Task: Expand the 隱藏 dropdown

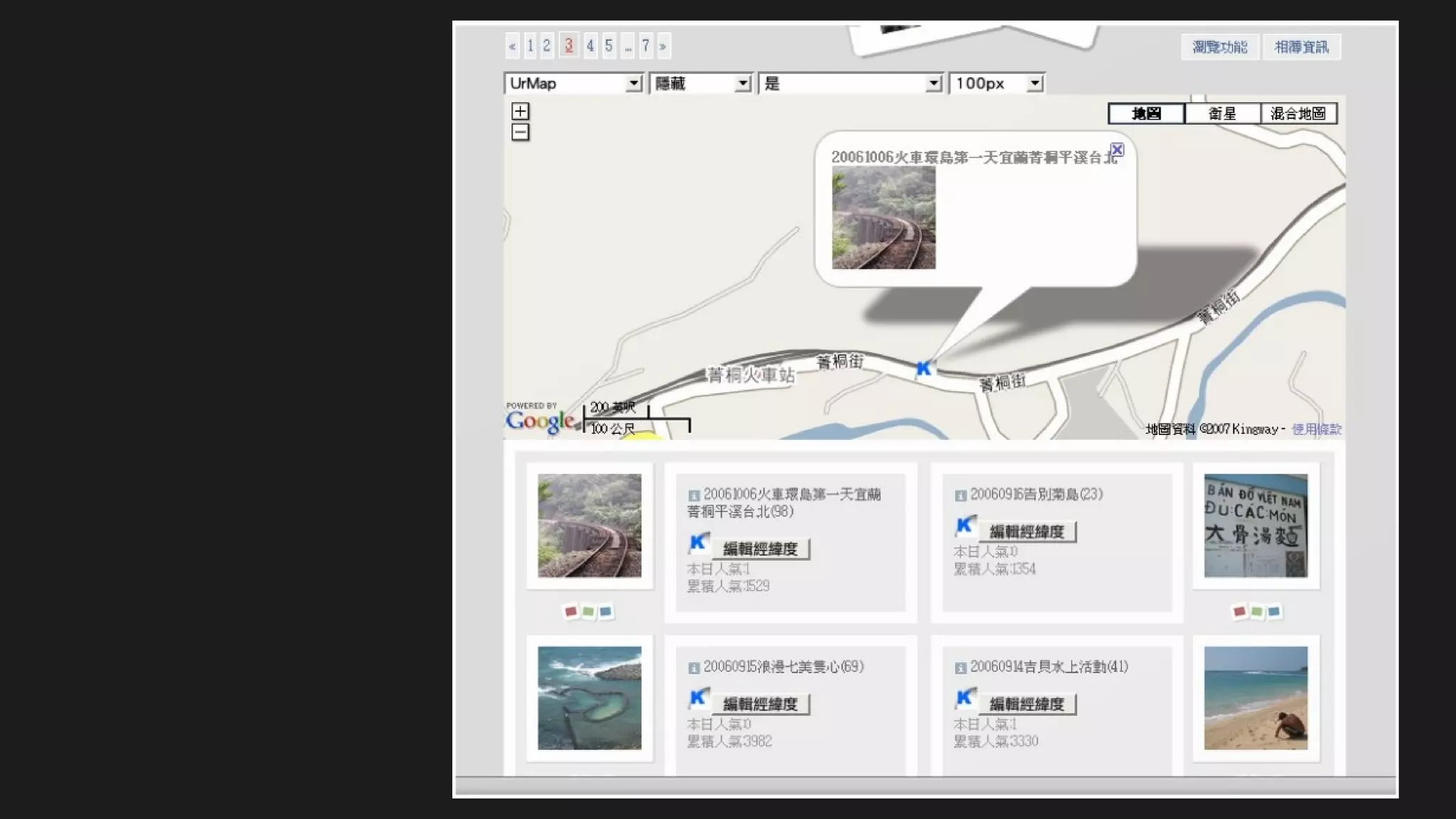Action: tap(742, 84)
